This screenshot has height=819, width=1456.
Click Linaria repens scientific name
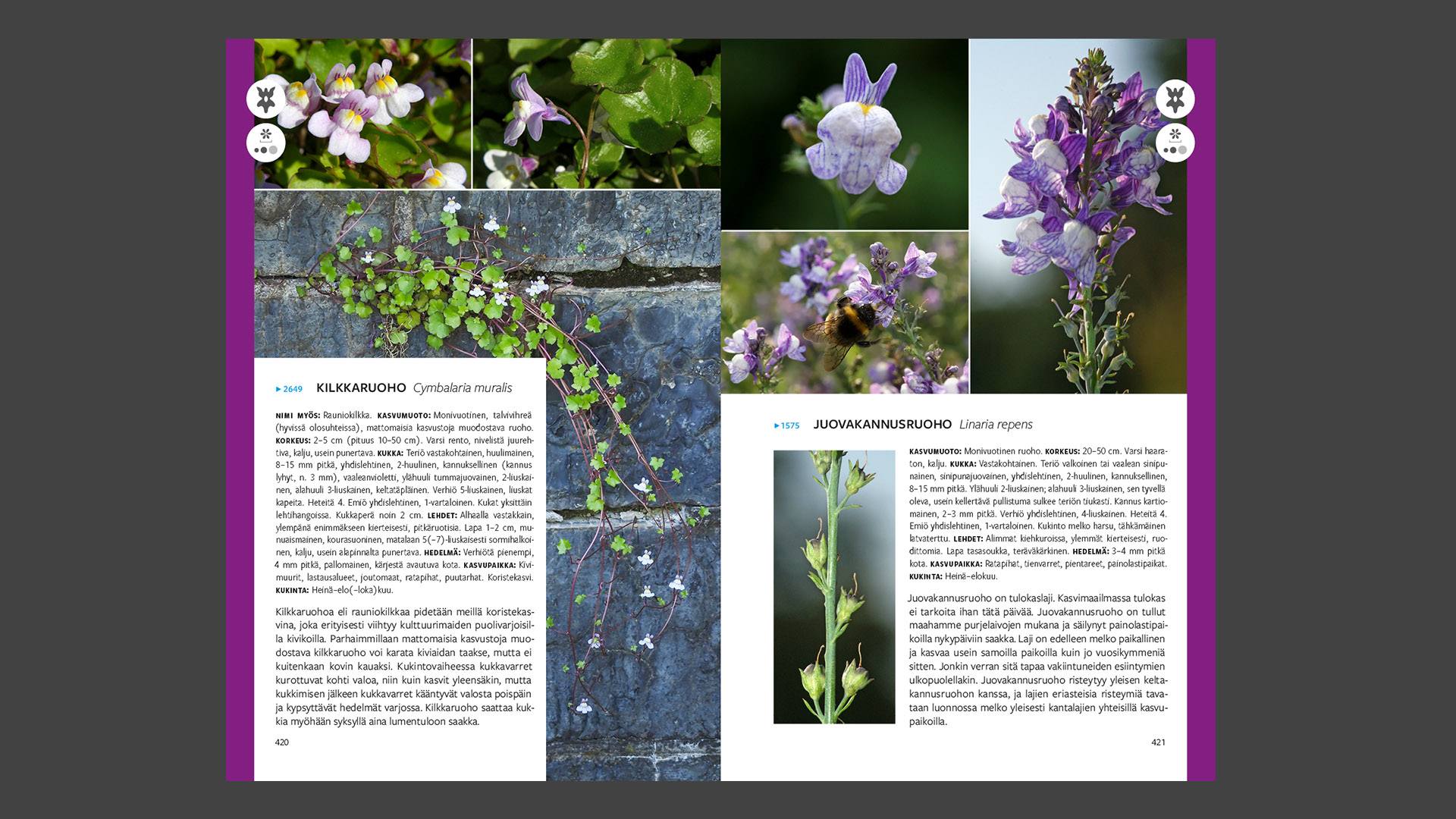996,425
